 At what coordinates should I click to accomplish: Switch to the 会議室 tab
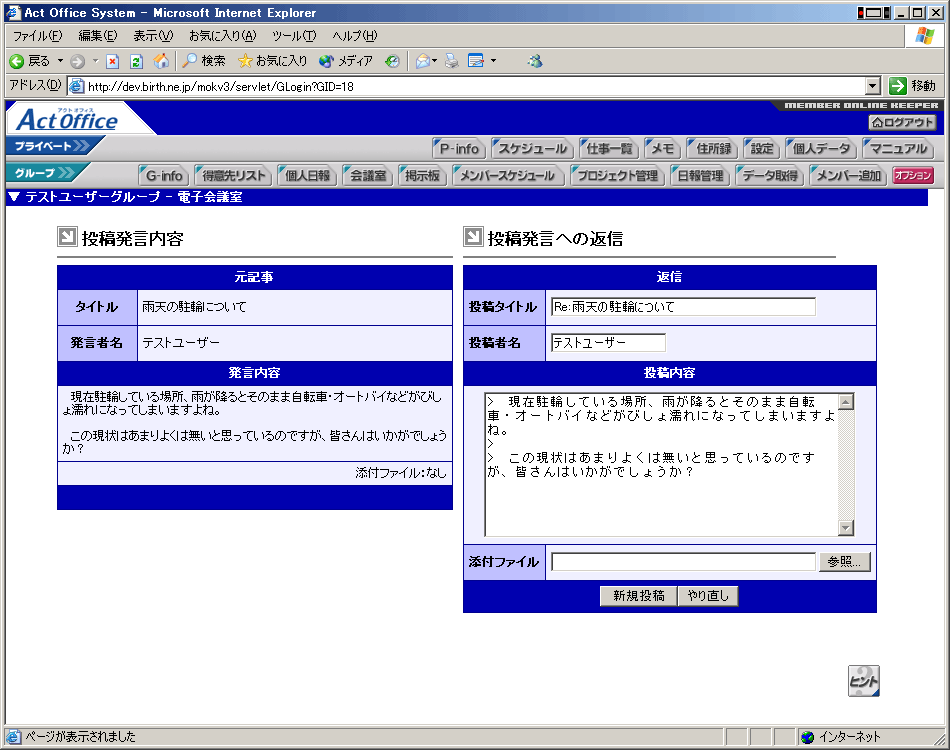point(366,176)
